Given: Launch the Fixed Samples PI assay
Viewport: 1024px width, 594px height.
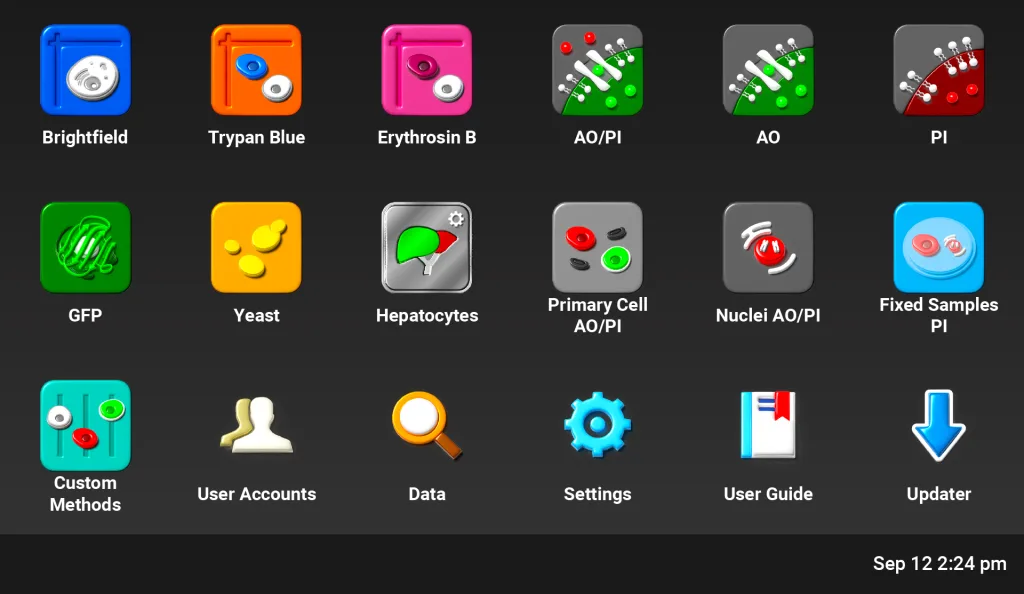Looking at the screenshot, I should pos(938,247).
